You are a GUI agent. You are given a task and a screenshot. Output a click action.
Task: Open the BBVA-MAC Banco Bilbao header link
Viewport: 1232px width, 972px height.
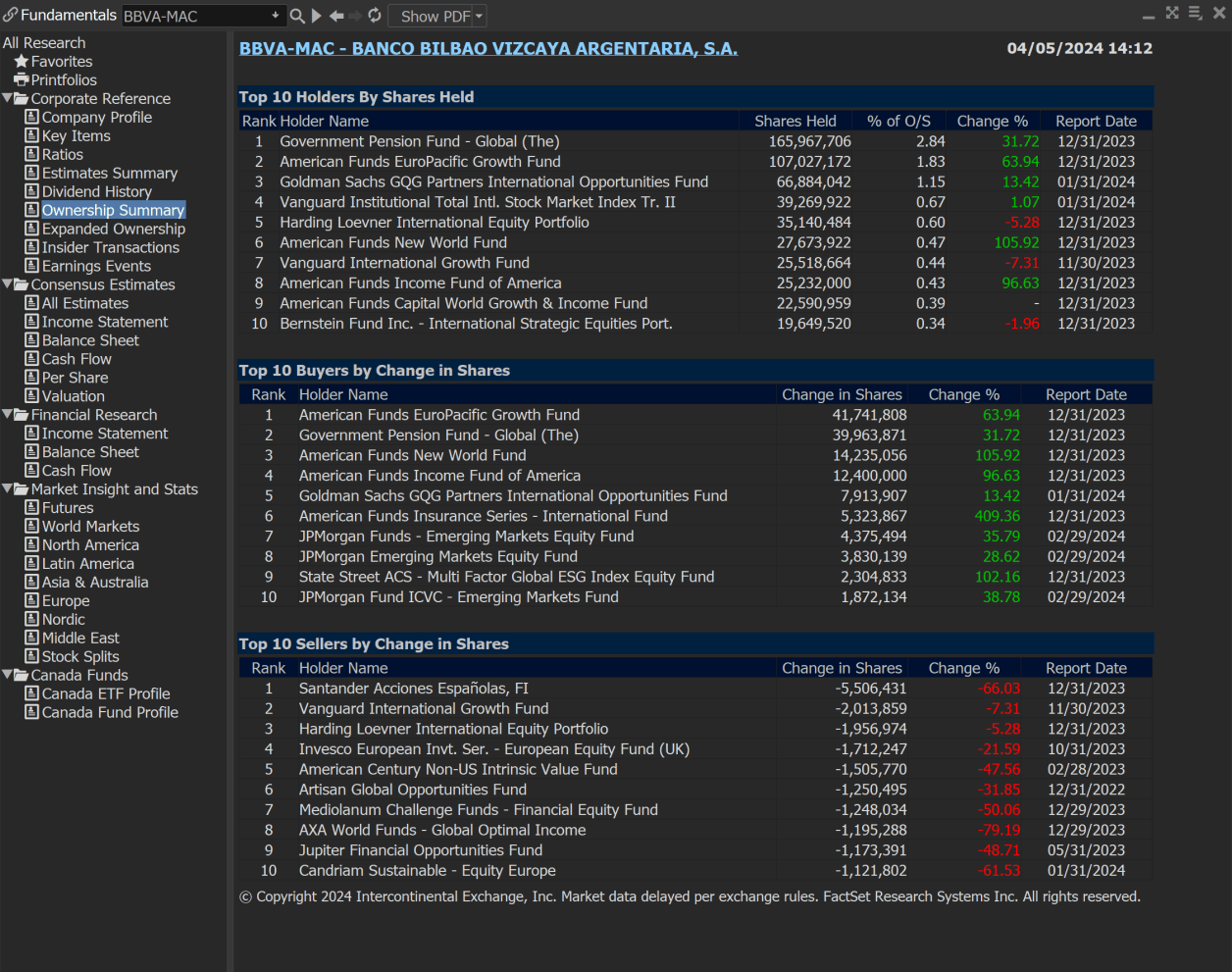[x=488, y=49]
